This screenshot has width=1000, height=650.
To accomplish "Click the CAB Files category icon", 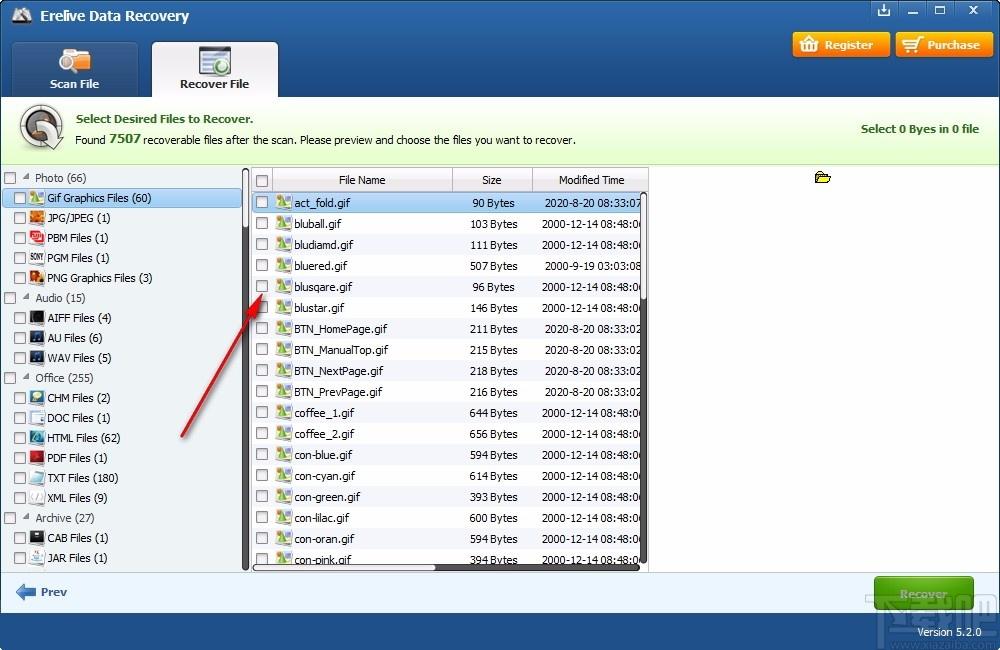I will pos(37,538).
